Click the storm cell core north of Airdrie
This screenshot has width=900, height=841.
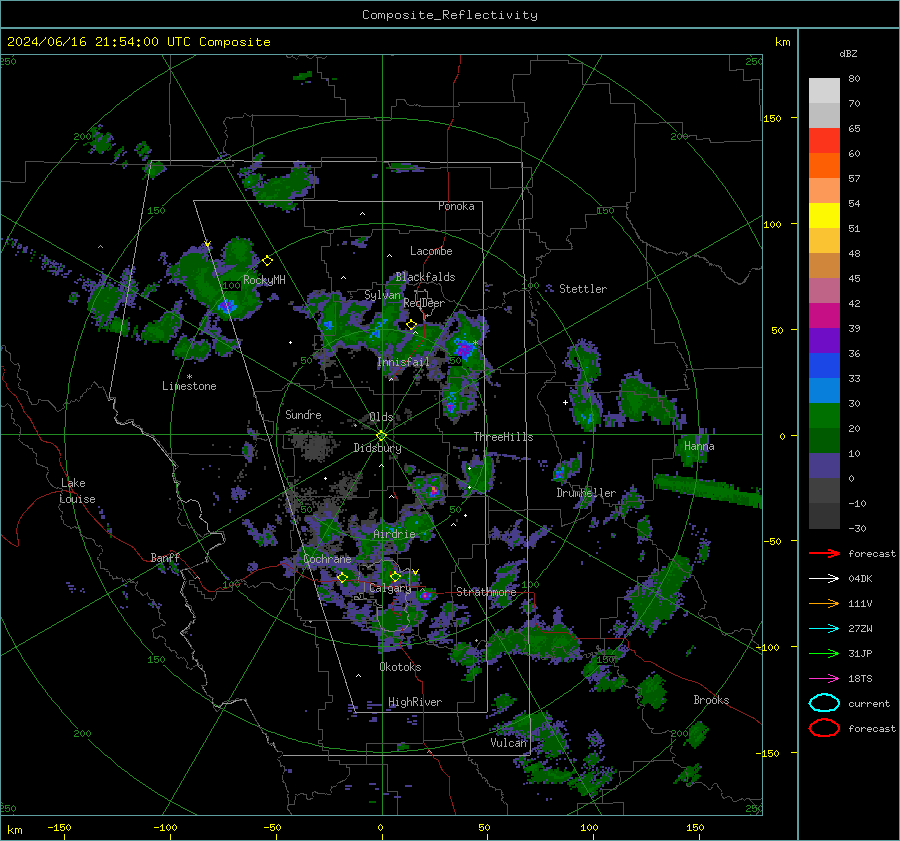tap(434, 491)
